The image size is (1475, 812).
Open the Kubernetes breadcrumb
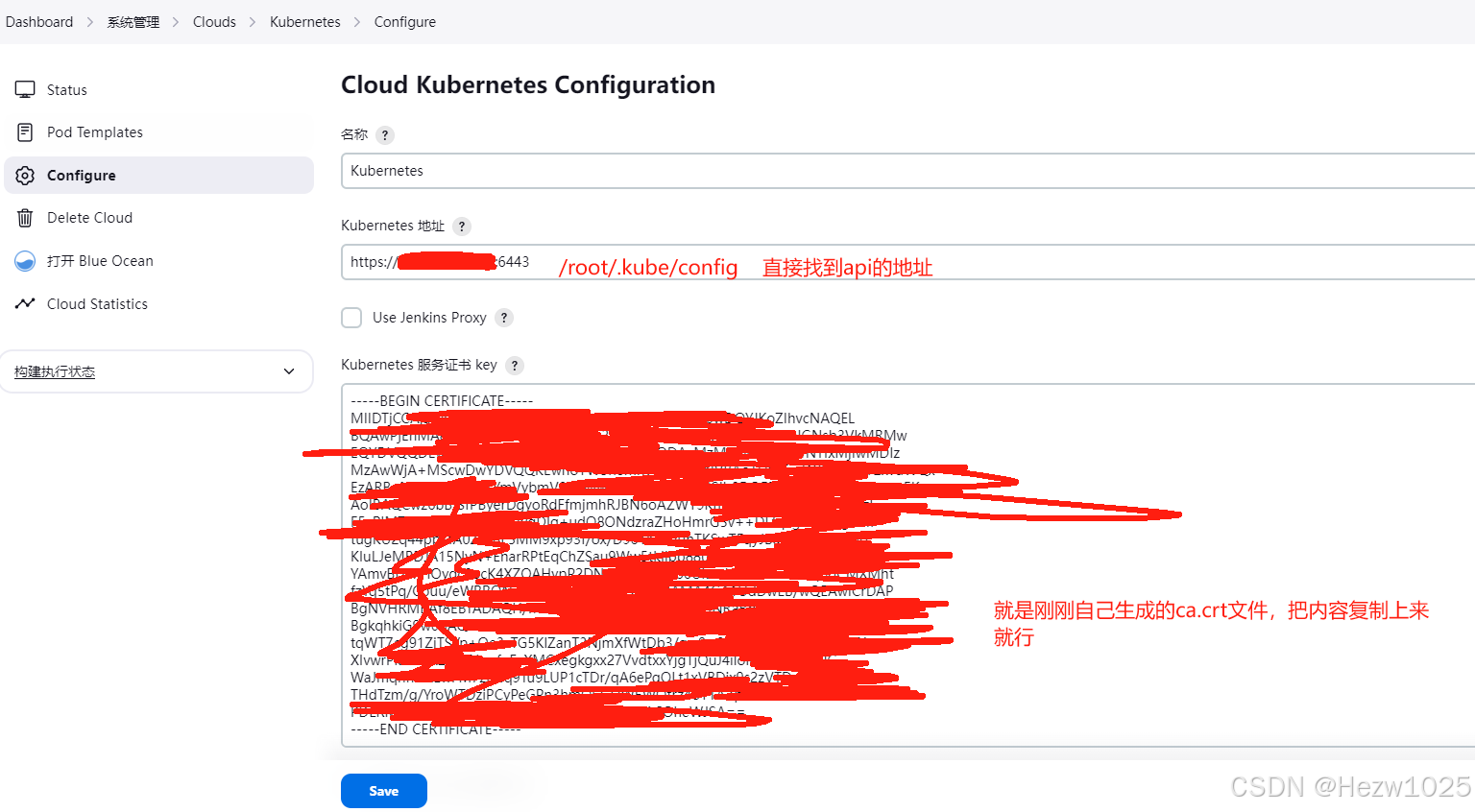[x=305, y=22]
